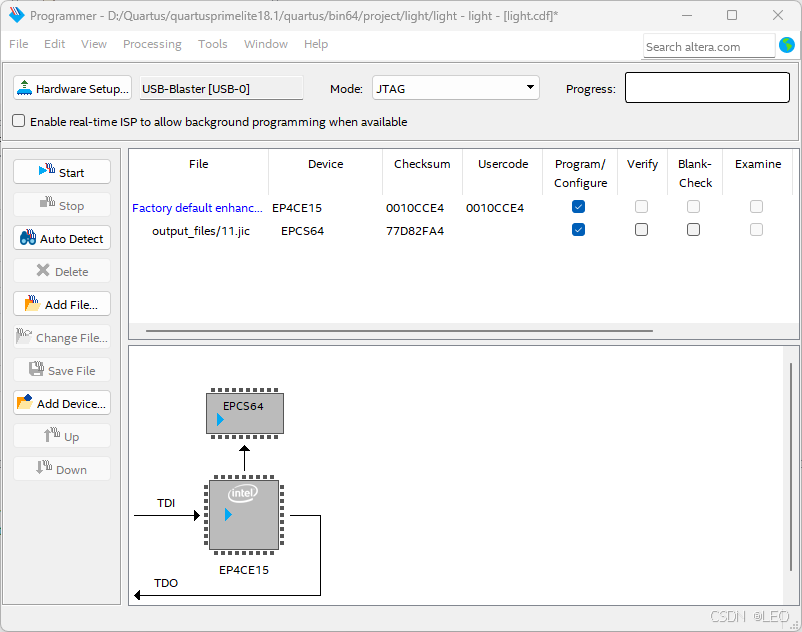Image resolution: width=802 pixels, height=632 pixels.
Task: Maximize the Programmer window
Action: pos(732,15)
